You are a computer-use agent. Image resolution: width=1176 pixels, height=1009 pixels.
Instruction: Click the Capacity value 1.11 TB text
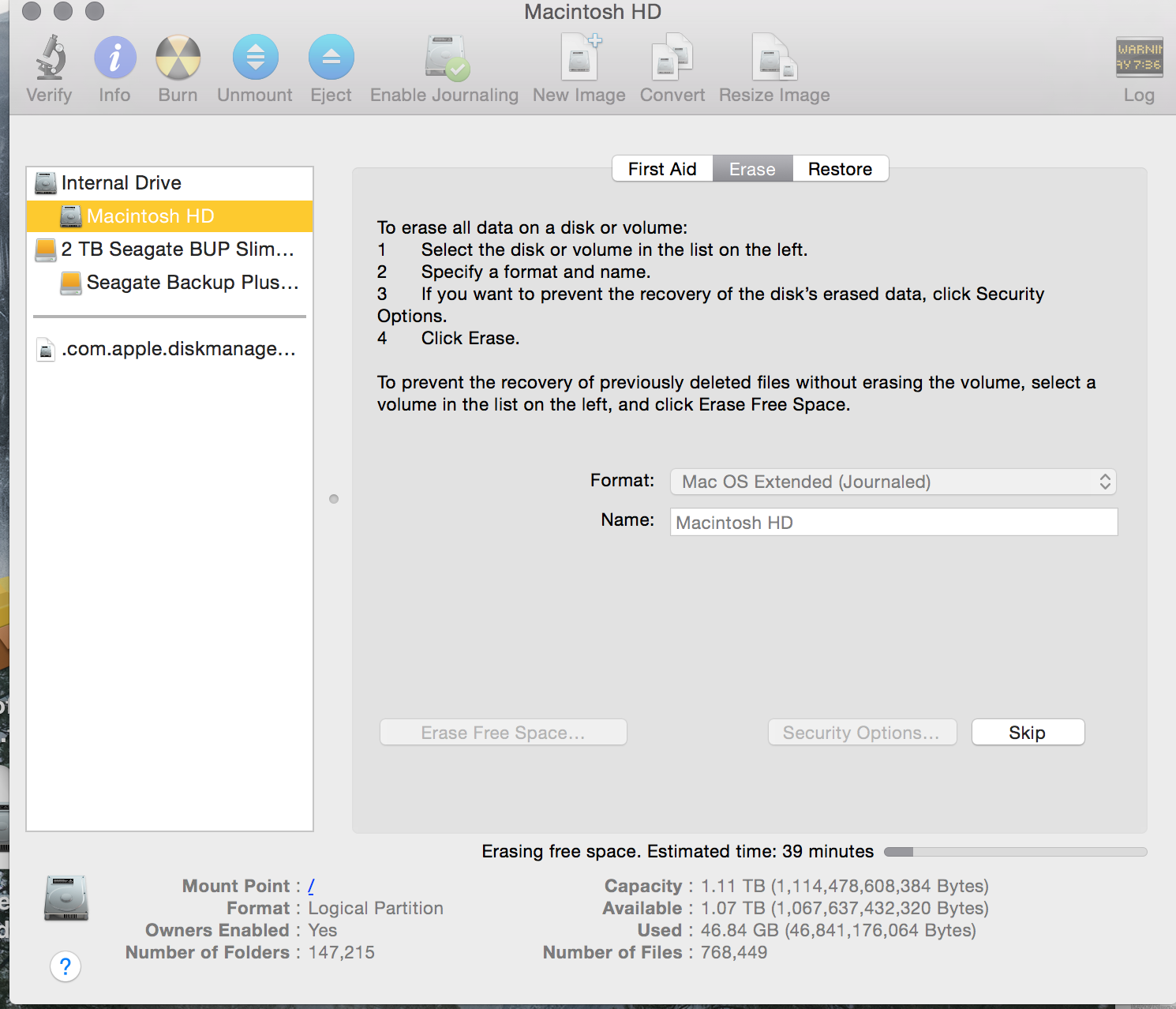click(x=845, y=886)
